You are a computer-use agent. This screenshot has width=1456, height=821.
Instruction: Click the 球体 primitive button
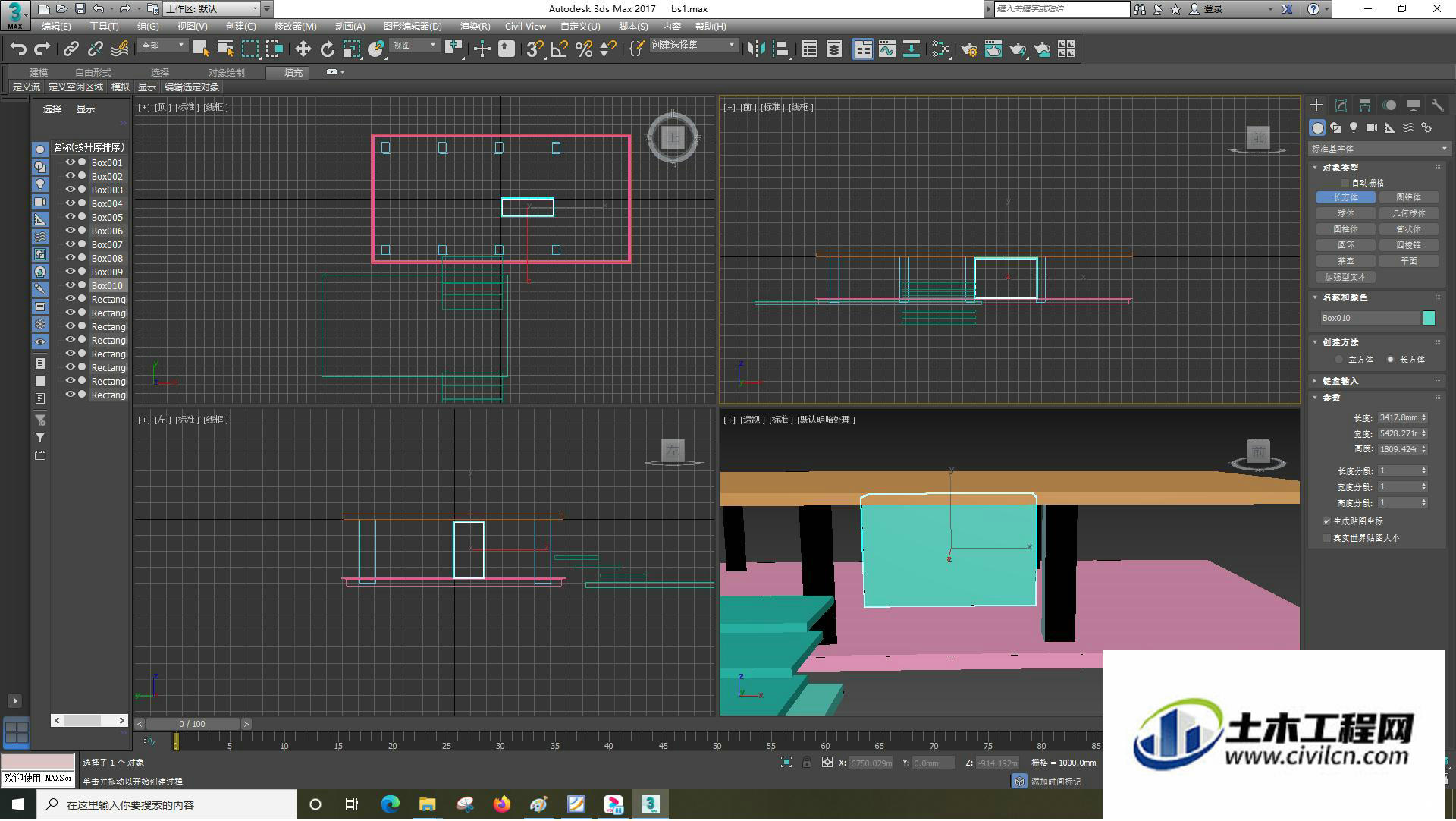1345,213
